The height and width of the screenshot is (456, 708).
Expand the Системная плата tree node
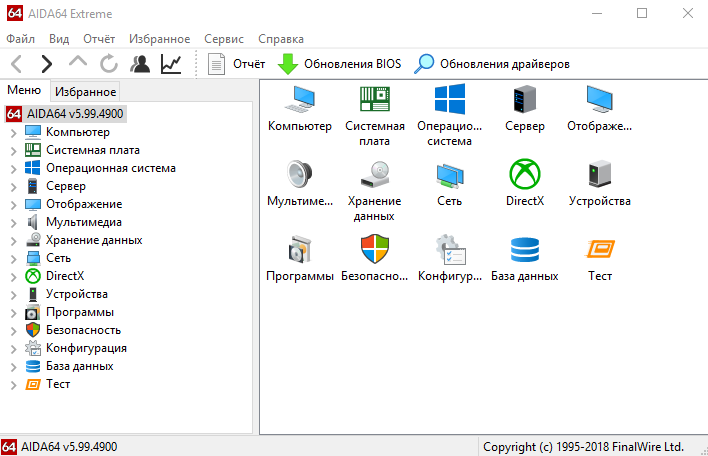(x=14, y=151)
